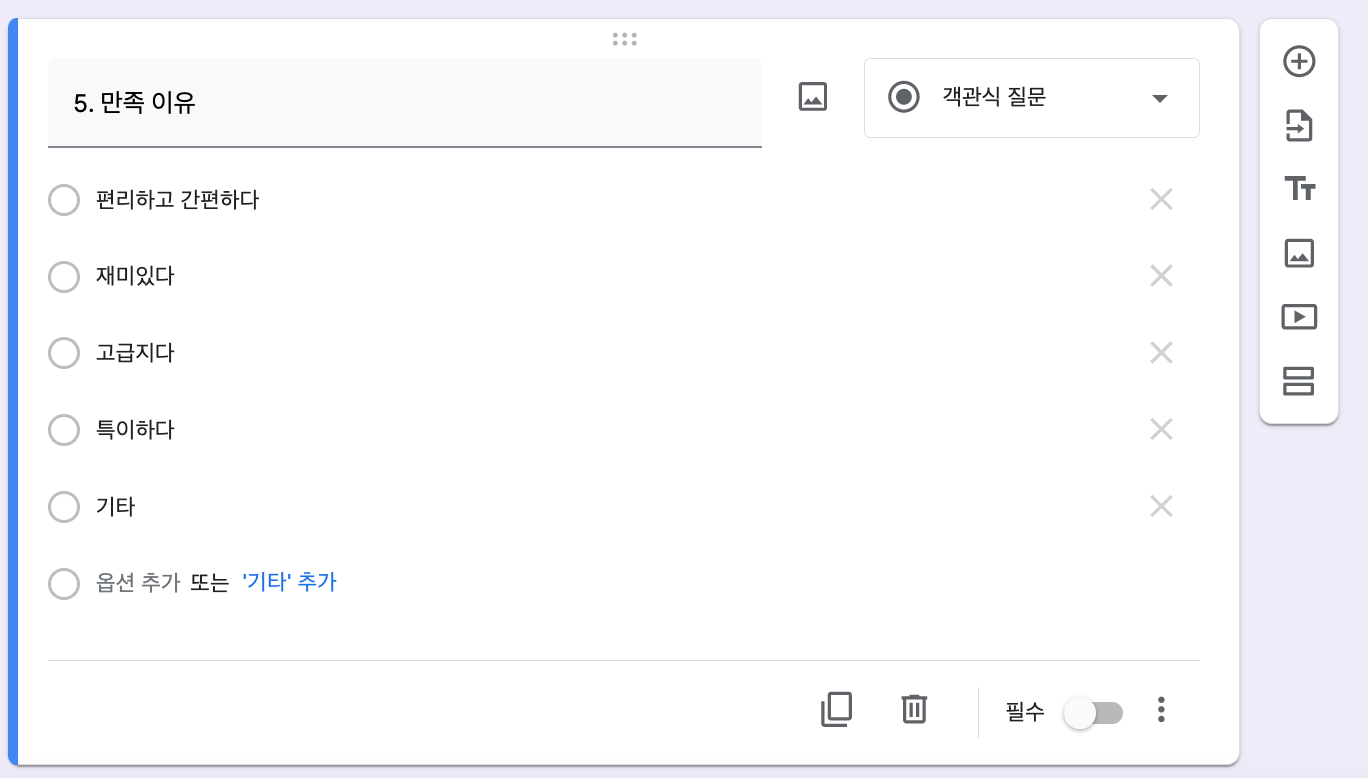This screenshot has width=1368, height=778.
Task: Open the three-dot more options menu
Action: click(1161, 710)
